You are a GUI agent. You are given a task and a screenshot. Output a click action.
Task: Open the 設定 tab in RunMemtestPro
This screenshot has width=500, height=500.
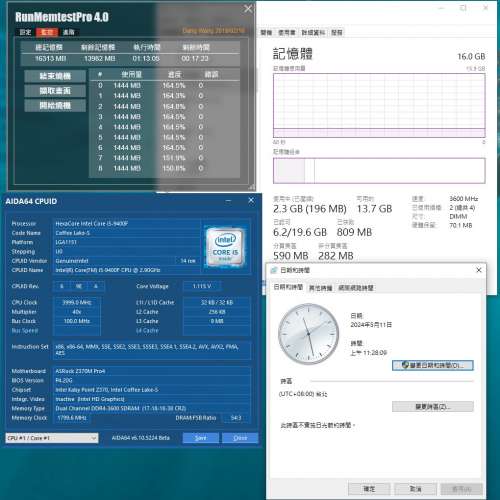coord(25,32)
